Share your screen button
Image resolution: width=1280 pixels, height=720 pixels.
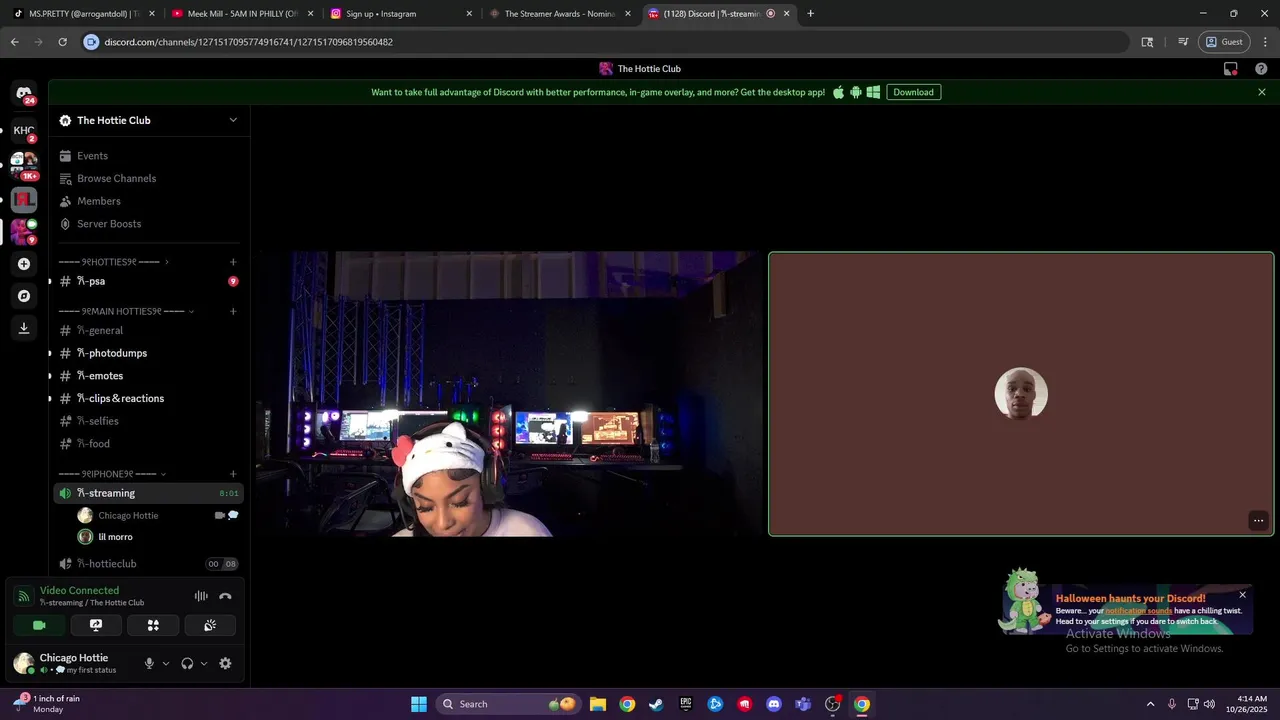[96, 625]
